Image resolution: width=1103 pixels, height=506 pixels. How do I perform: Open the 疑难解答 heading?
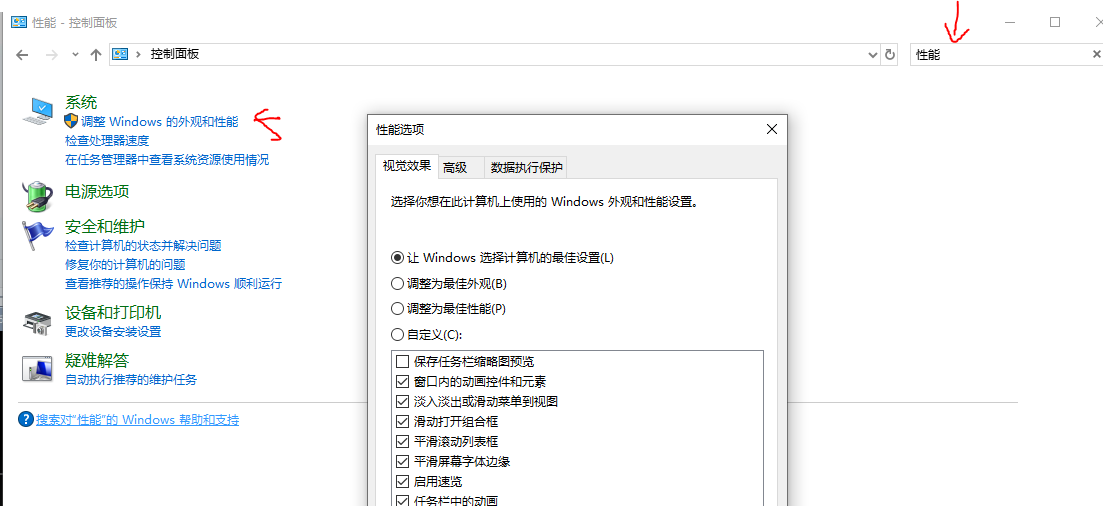click(x=97, y=361)
